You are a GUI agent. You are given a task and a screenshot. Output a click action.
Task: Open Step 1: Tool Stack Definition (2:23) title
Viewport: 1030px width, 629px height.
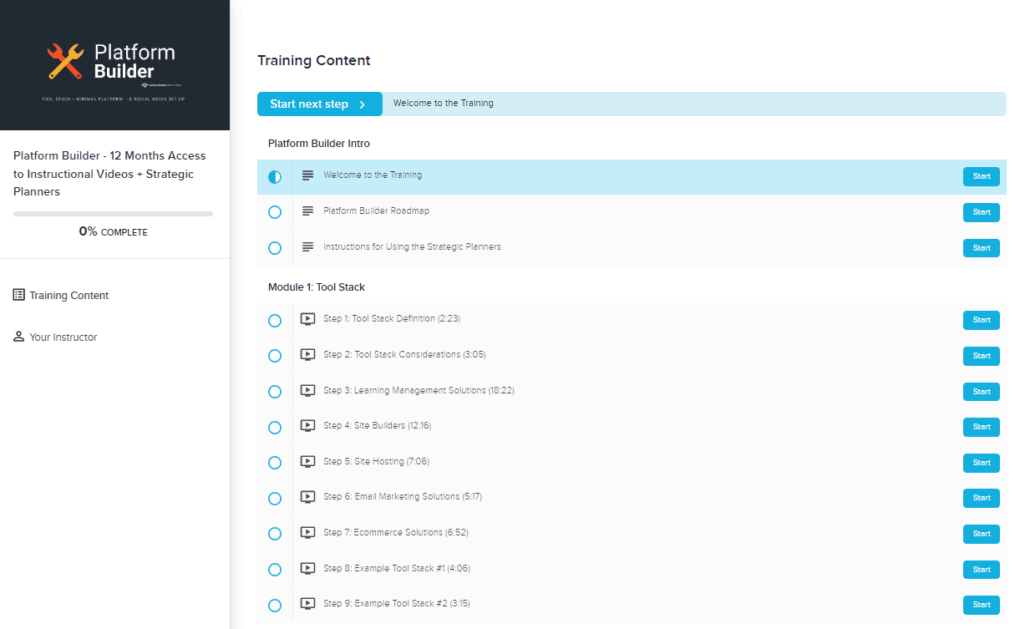click(x=392, y=318)
